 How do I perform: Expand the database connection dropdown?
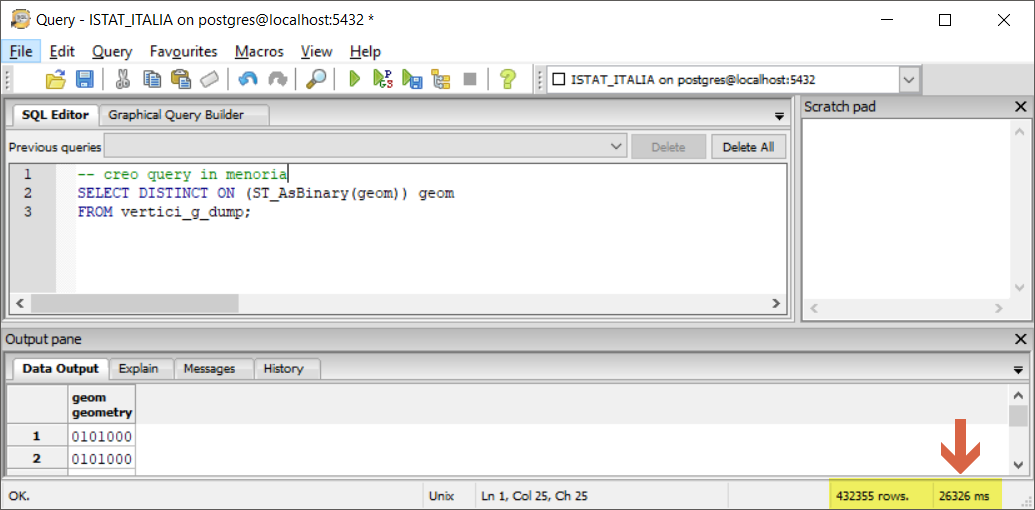pyautogui.click(x=908, y=79)
